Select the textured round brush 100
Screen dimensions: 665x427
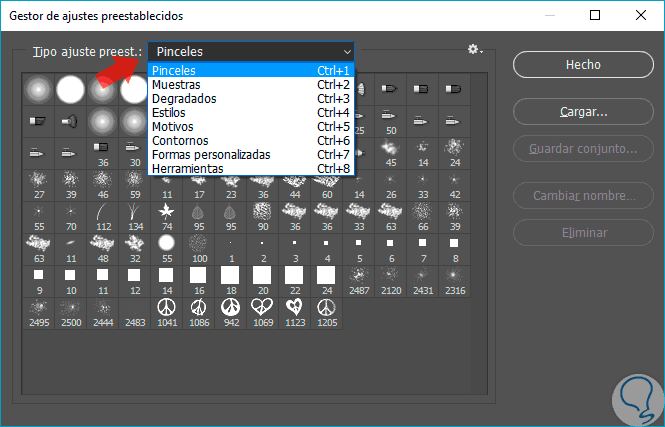[x=198, y=244]
